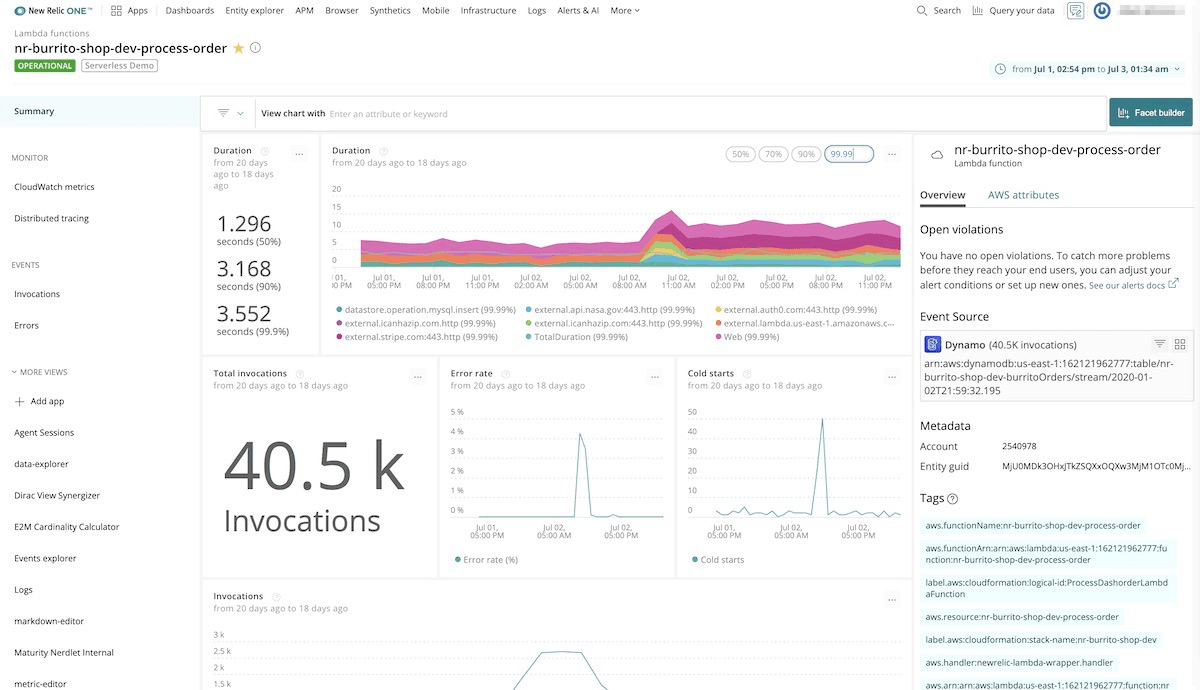Click the Serverless Demo label tag

[x=119, y=66]
